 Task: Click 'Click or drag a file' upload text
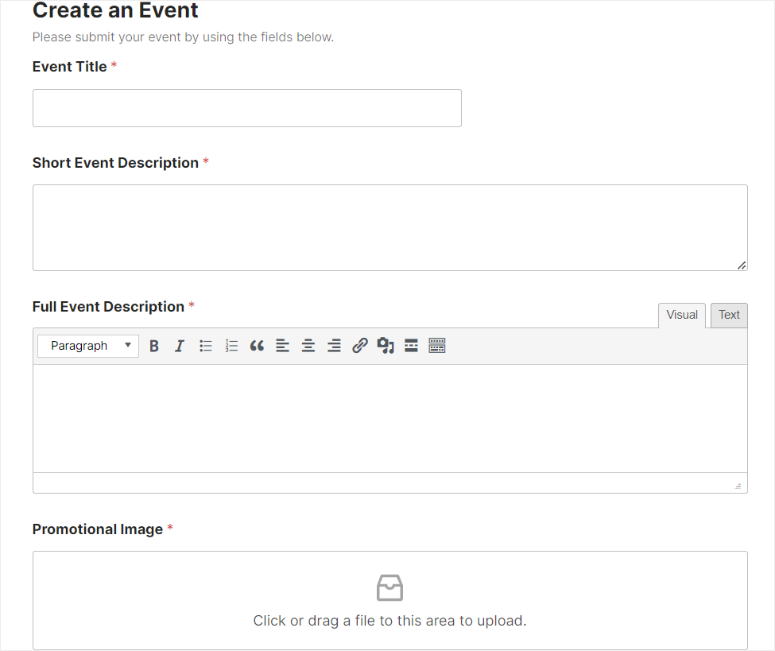(390, 620)
